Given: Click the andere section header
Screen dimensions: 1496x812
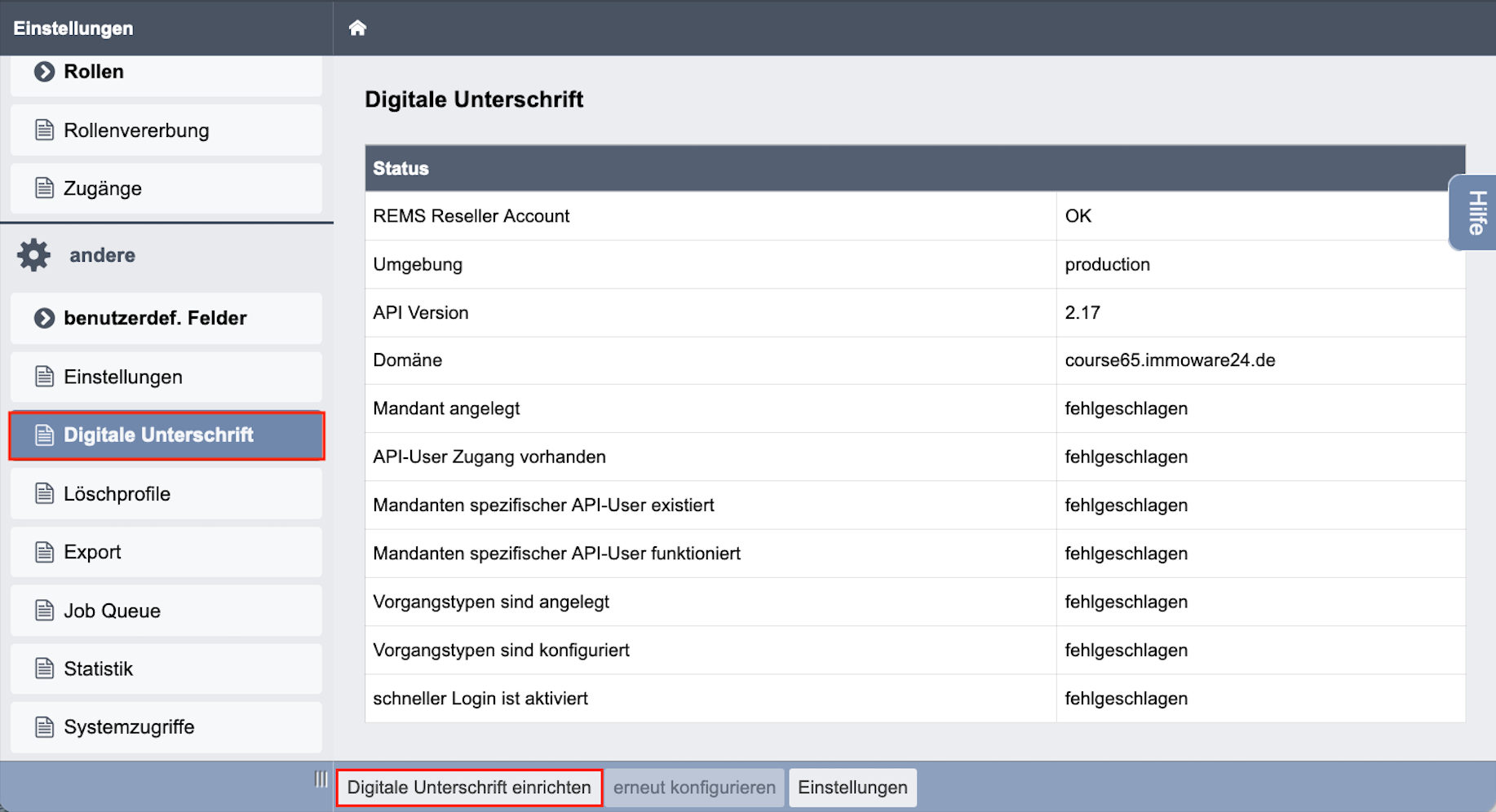Looking at the screenshot, I should click(x=102, y=255).
